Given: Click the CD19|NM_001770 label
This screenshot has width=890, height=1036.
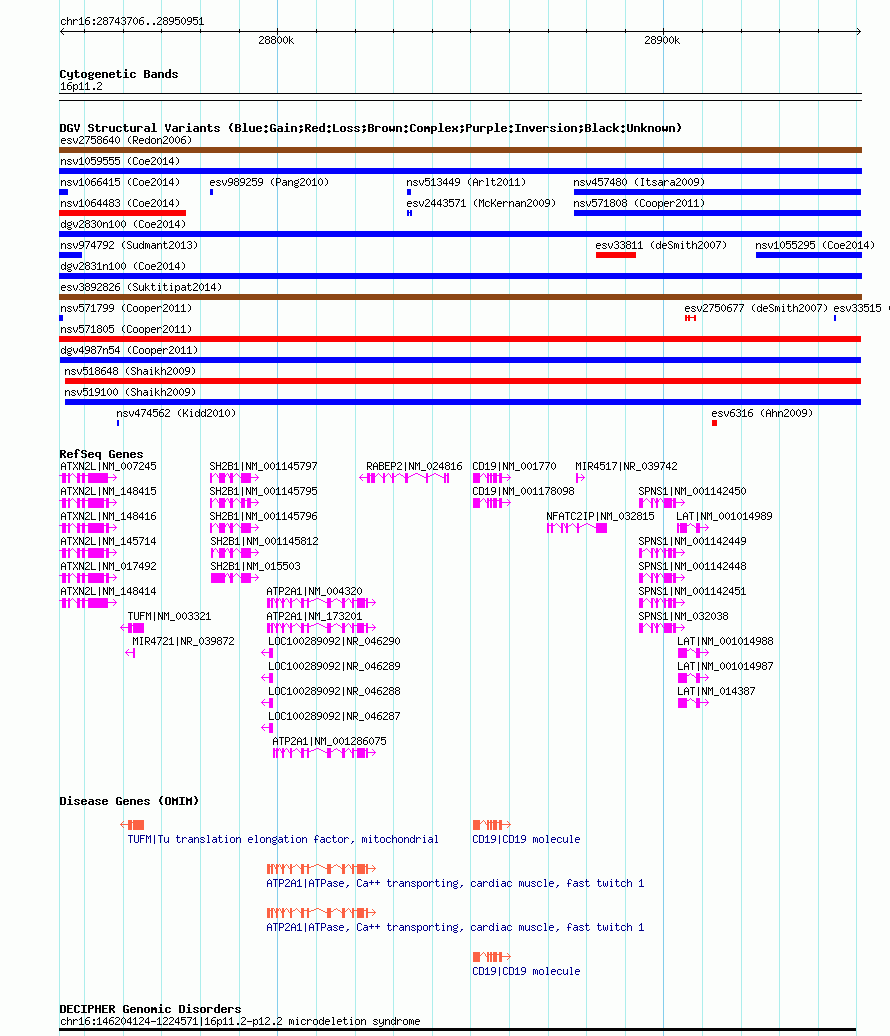Looking at the screenshot, I should (514, 466).
